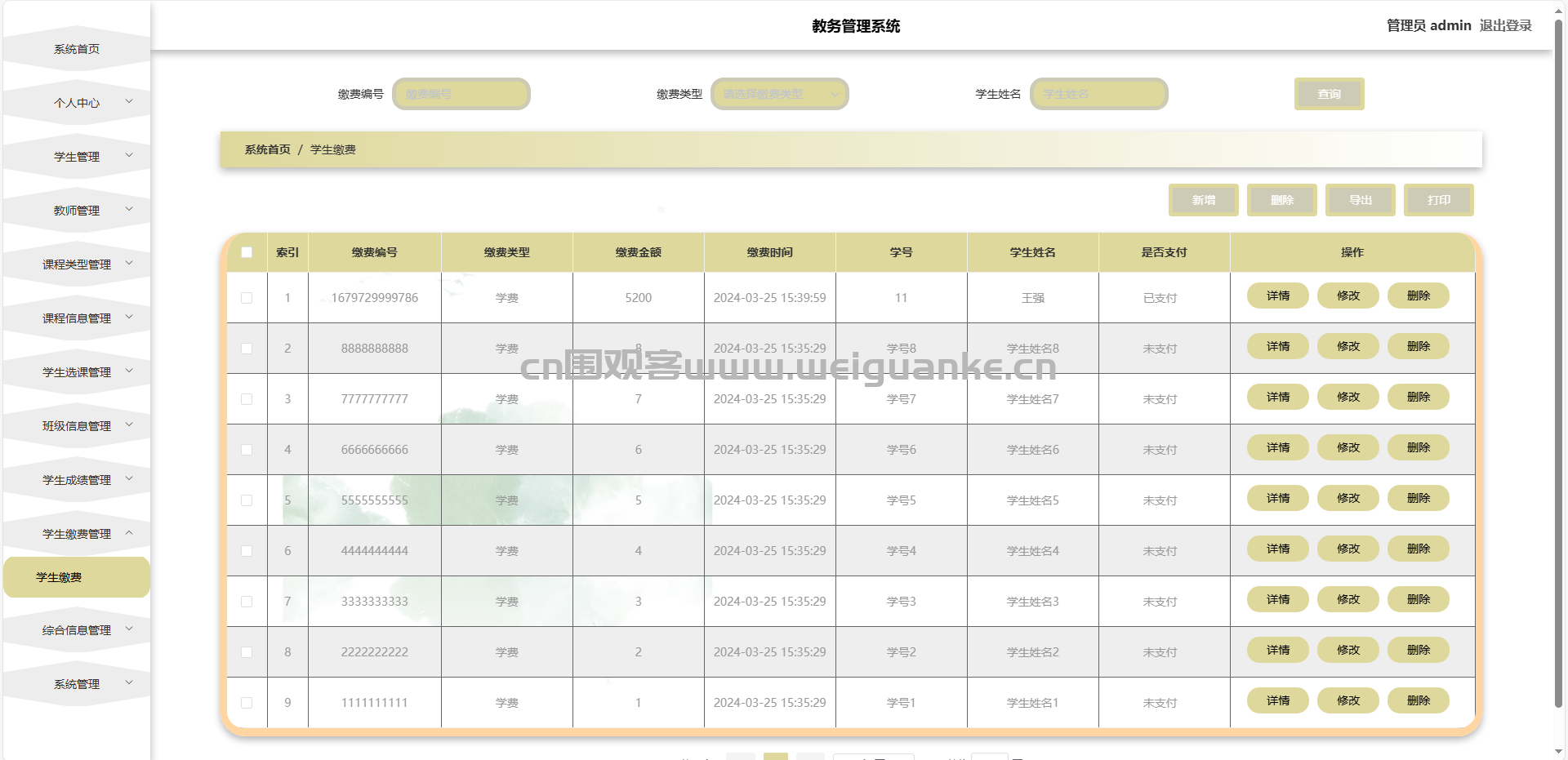Check the row checkbox for 4444444444
The height and width of the screenshot is (760, 1568).
247,551
